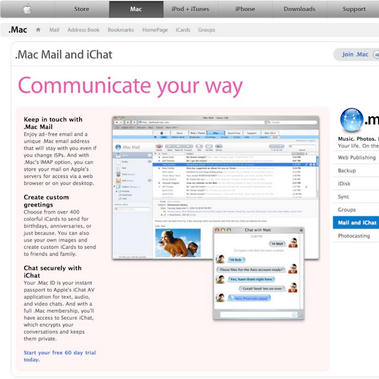Open the Store tab
Image resolution: width=379 pixels, height=379 pixels.
point(82,9)
